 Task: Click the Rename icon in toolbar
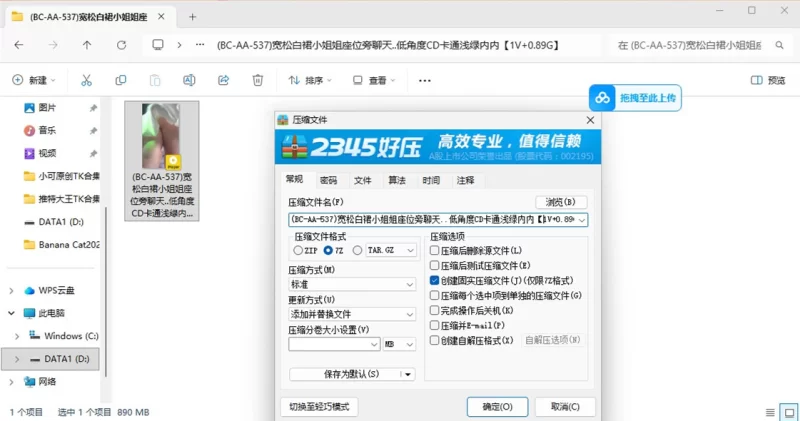coord(189,80)
